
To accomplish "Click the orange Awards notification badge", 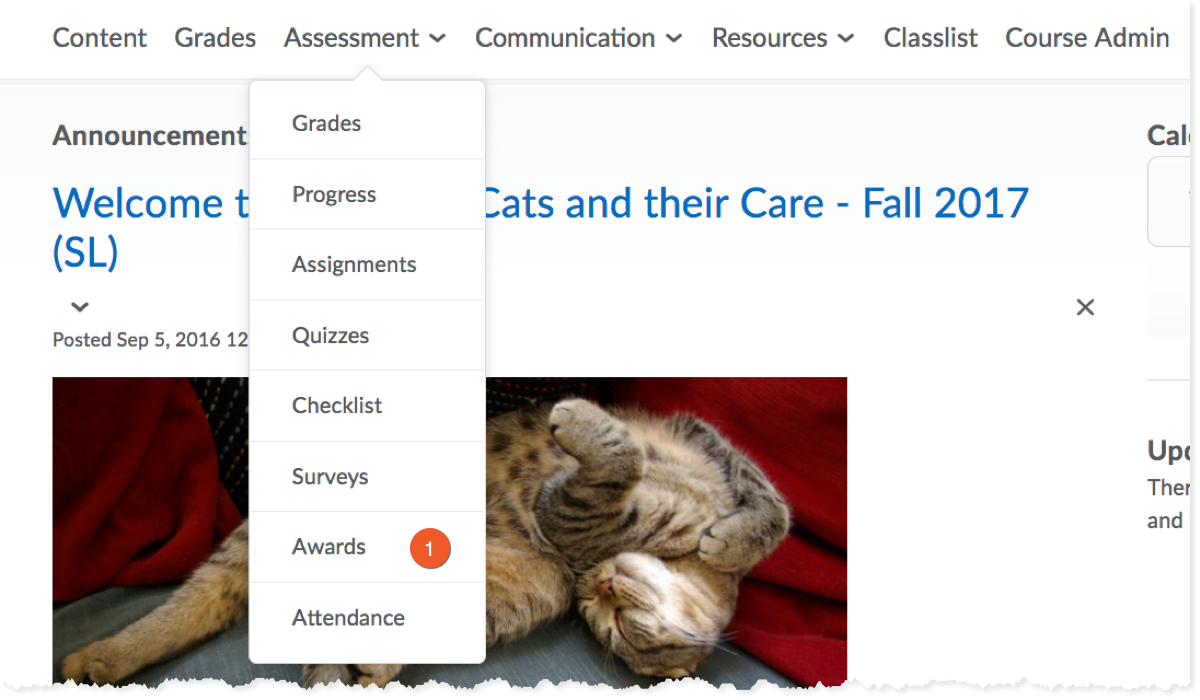I will click(430, 548).
